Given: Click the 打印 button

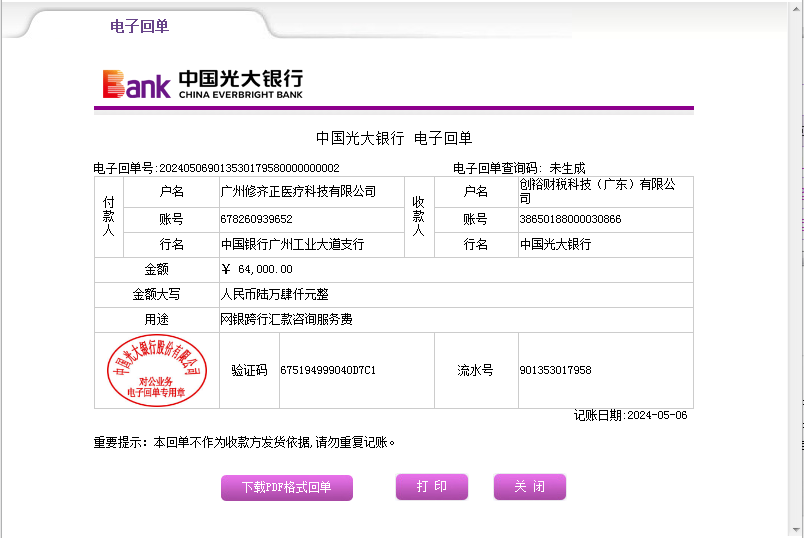Looking at the screenshot, I should click(432, 486).
